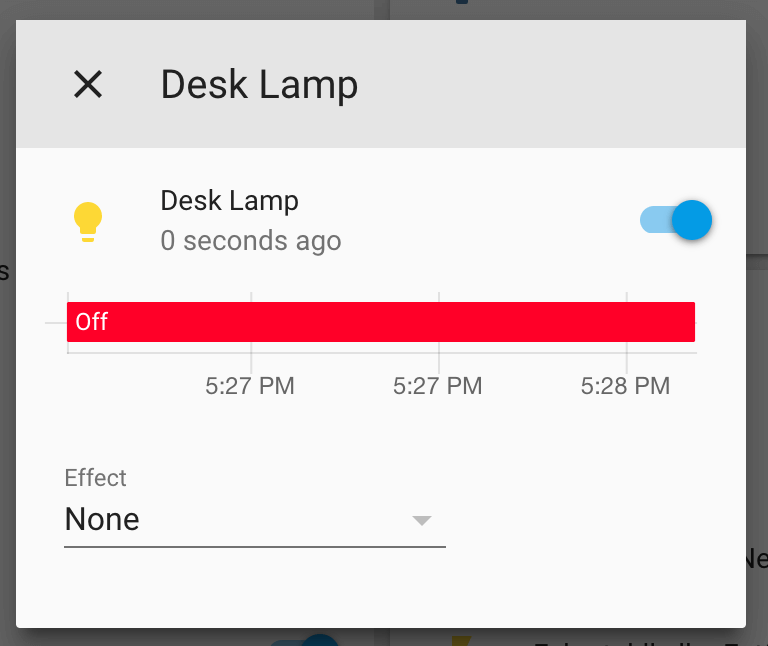
Task: Click the Effect dropdown arrow
Action: [421, 520]
